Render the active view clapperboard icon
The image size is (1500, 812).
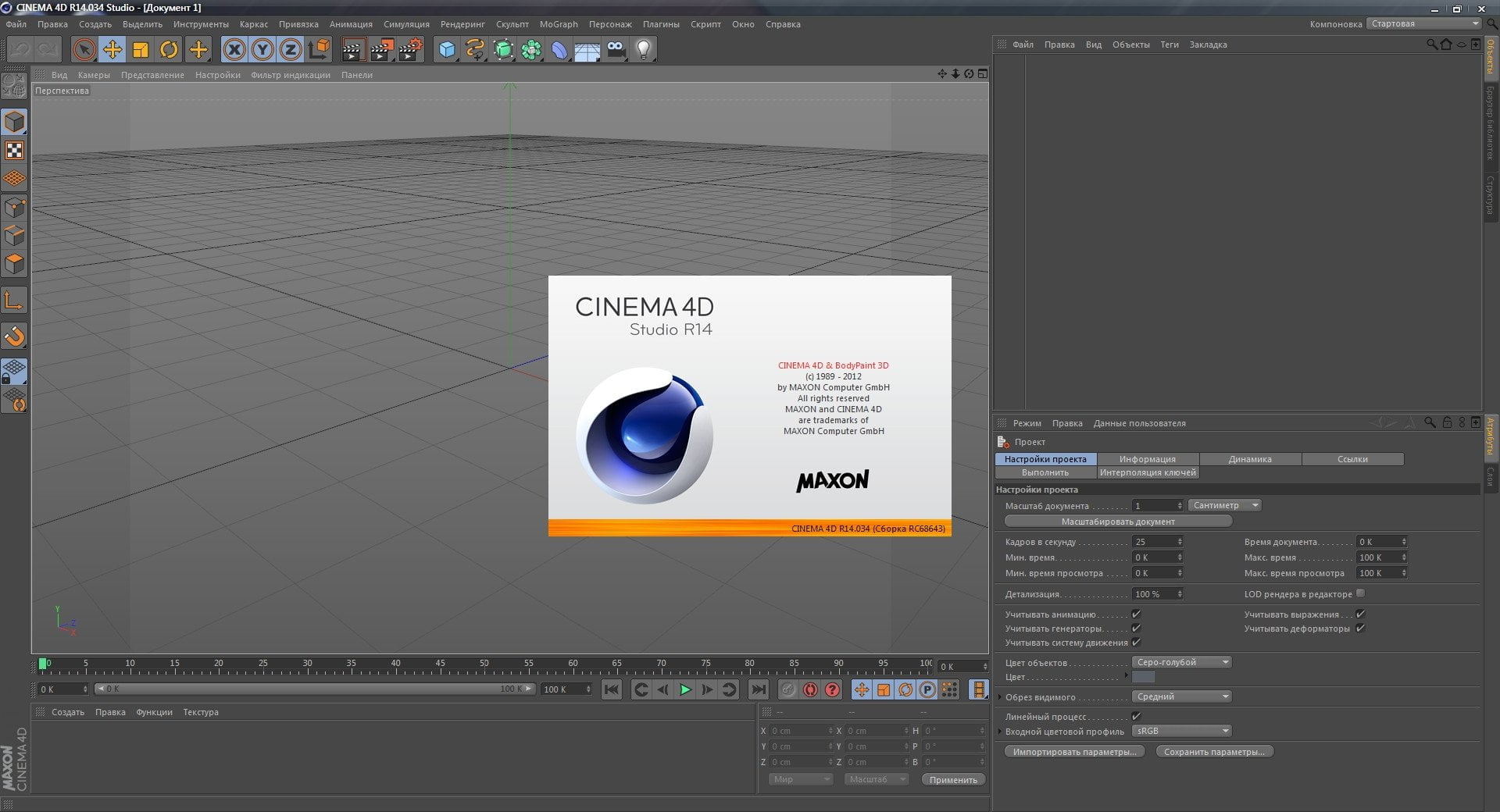[353, 50]
